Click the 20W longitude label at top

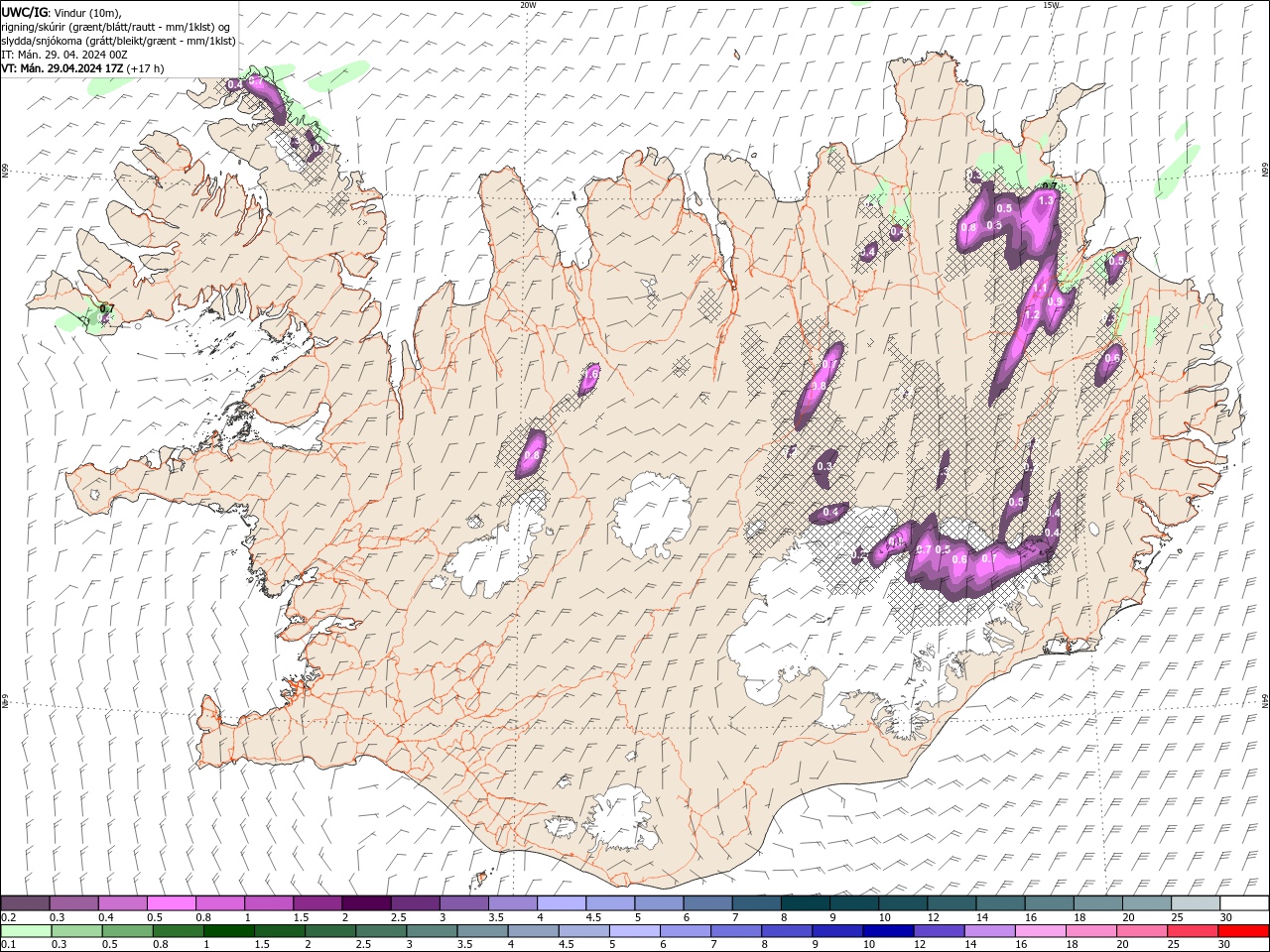coord(528,5)
